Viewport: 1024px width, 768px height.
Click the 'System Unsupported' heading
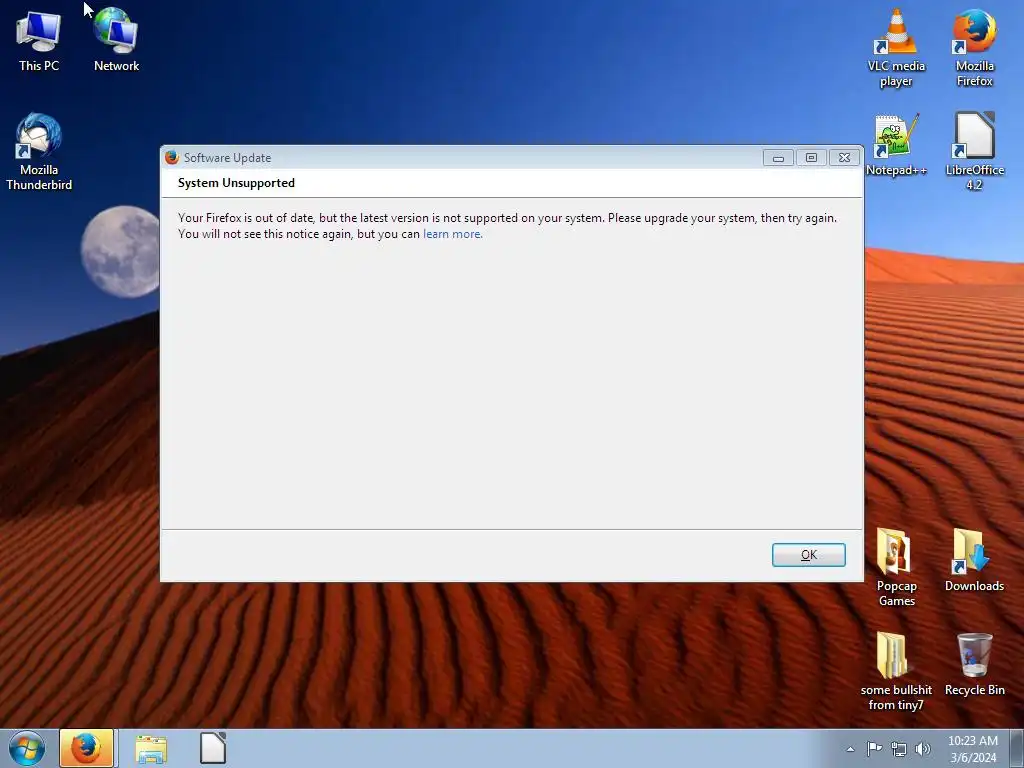[236, 183]
